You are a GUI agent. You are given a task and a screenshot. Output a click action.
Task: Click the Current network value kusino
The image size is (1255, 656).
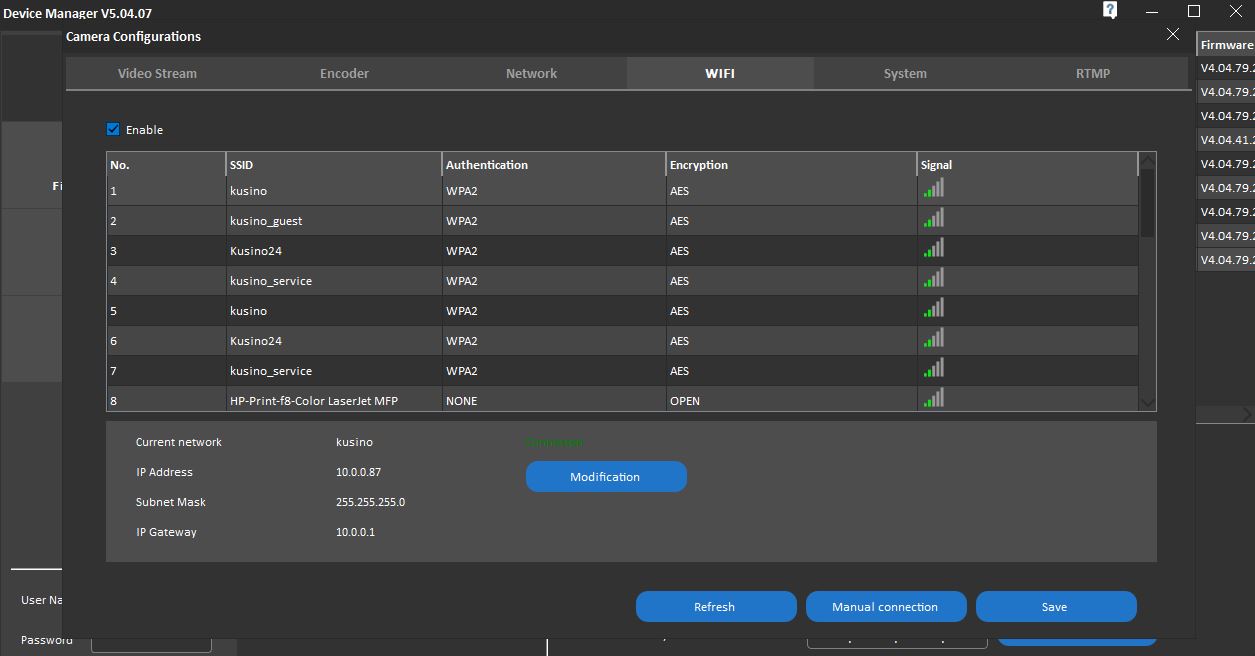[x=354, y=442]
